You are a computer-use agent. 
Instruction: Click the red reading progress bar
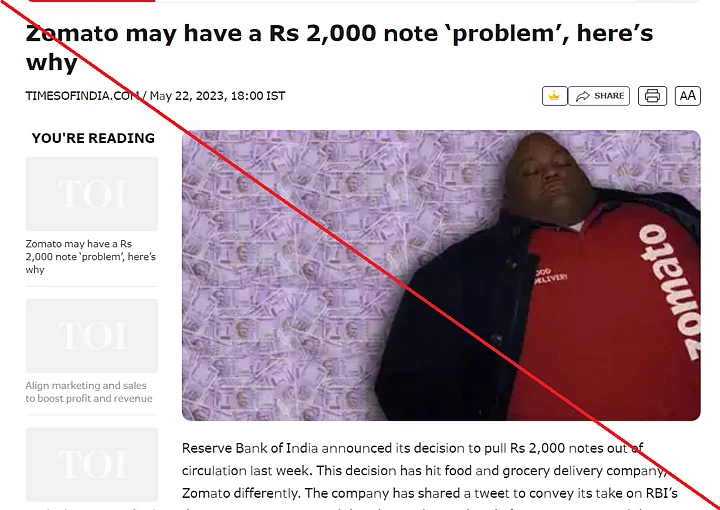click(x=92, y=1)
